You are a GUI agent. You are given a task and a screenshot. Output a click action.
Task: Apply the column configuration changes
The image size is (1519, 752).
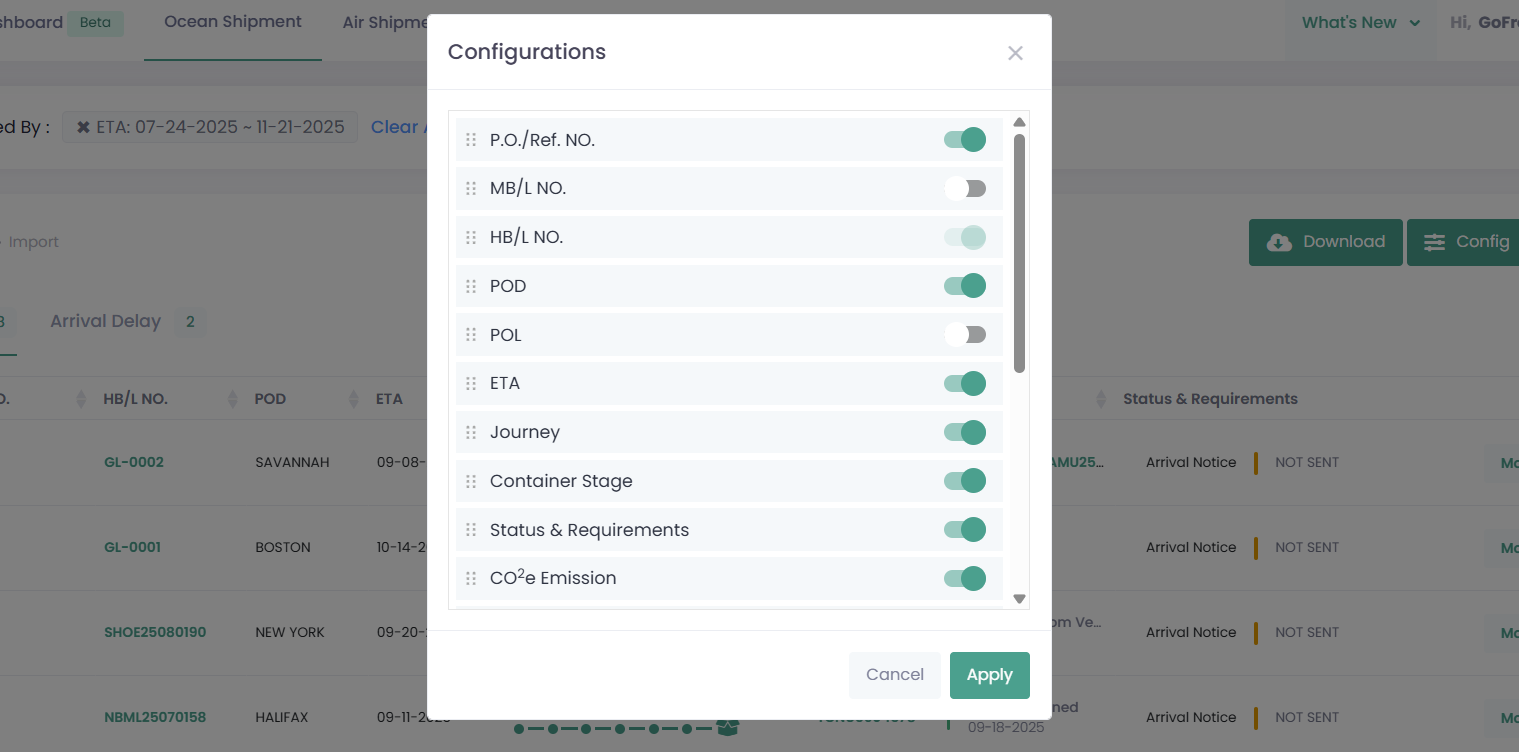point(989,675)
